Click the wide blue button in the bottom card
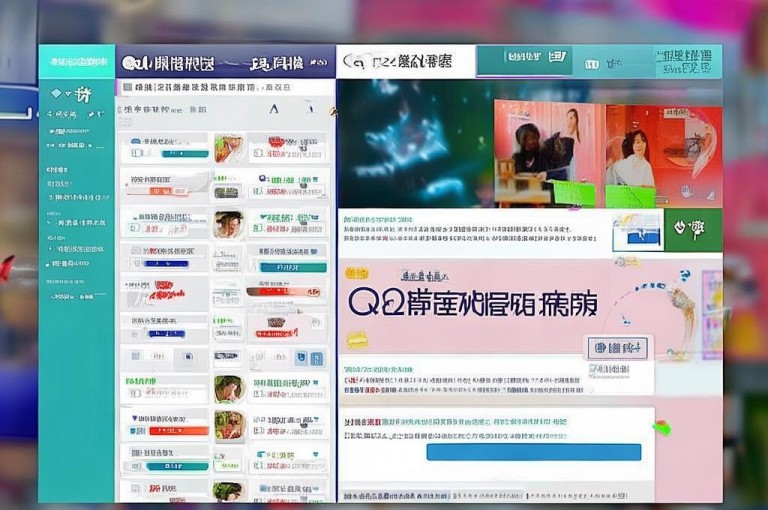 pyautogui.click(x=533, y=452)
